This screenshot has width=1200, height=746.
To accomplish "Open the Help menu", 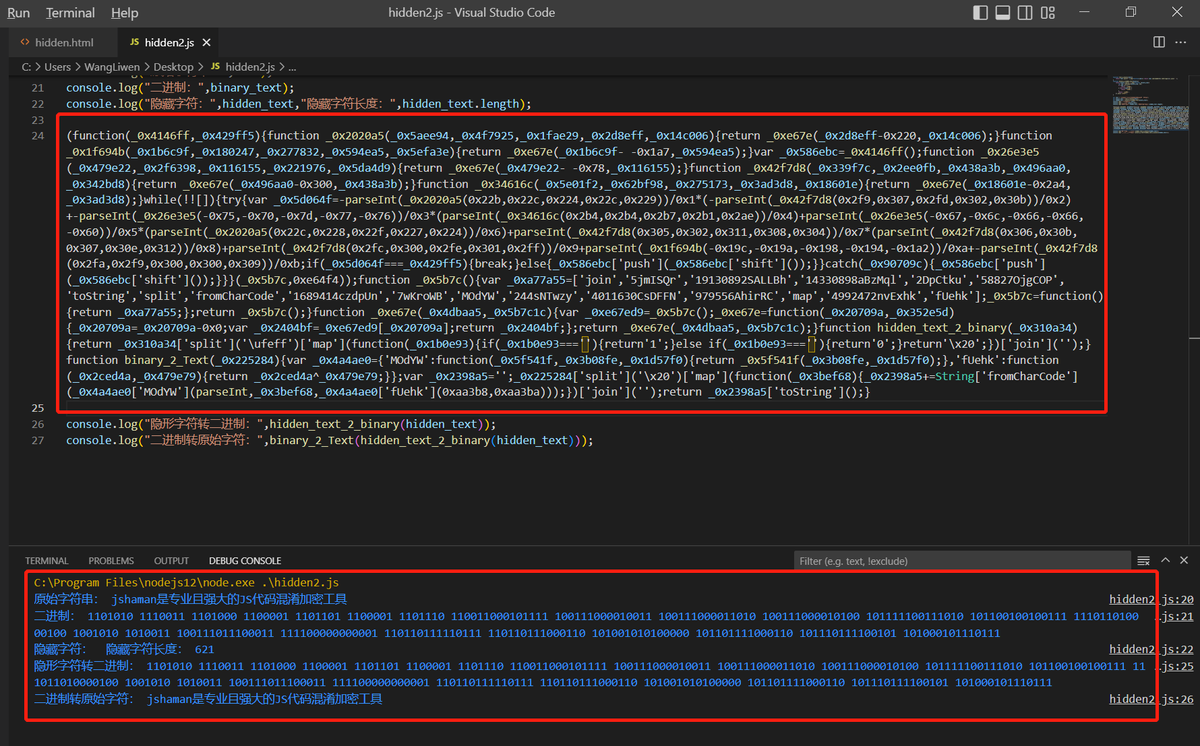I will pyautogui.click(x=125, y=13).
